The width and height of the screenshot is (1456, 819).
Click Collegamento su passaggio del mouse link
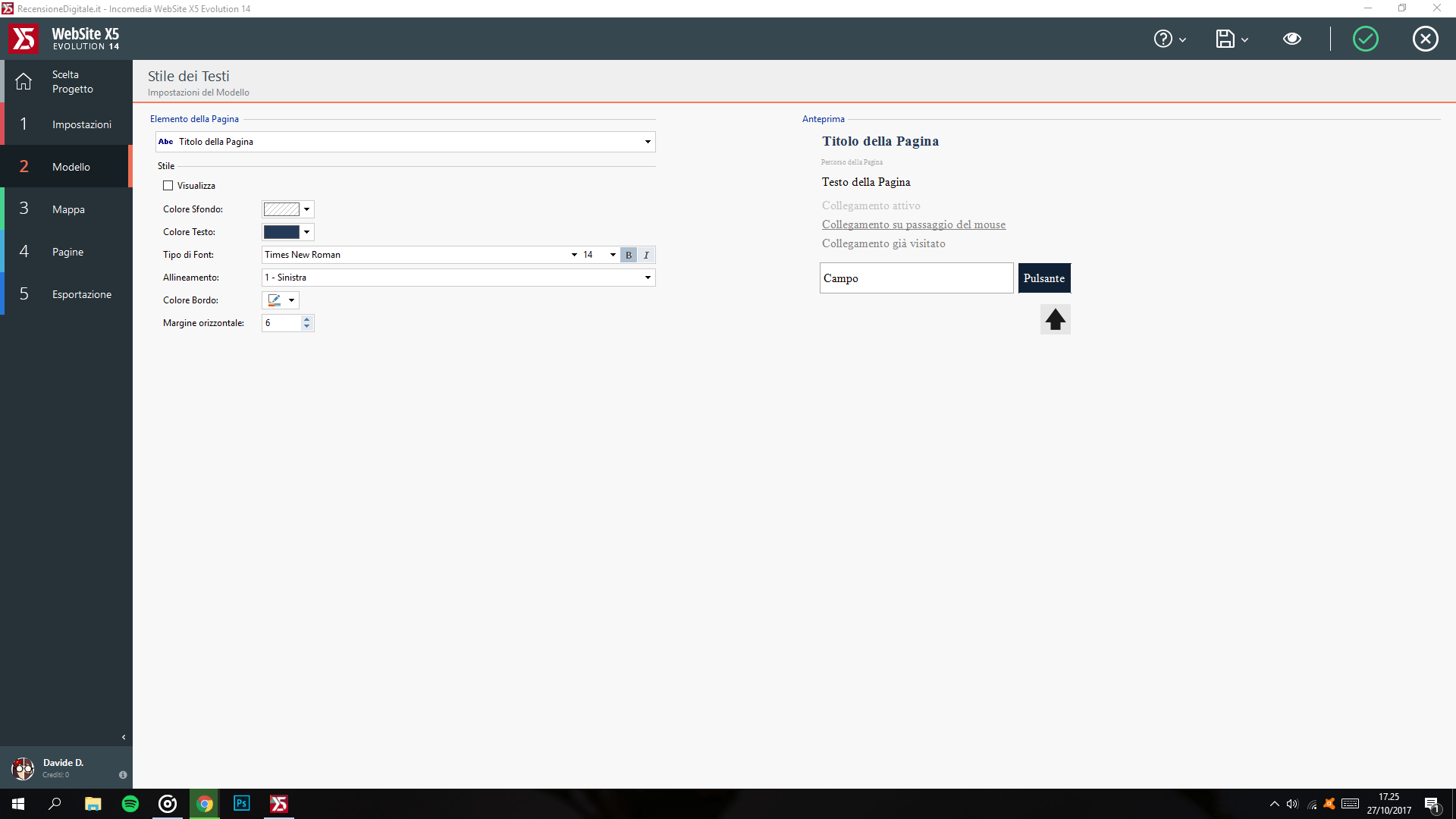click(x=914, y=224)
